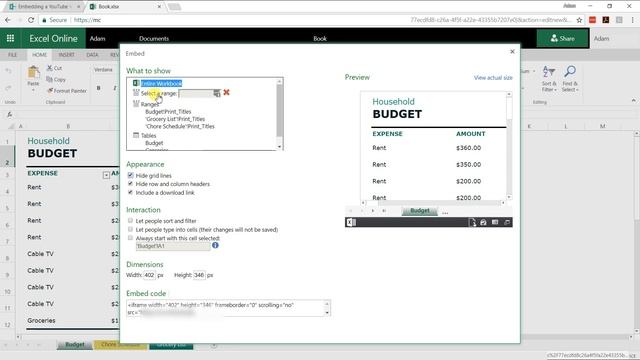Click browser back arrow
The image size is (640, 360).
click(x=8, y=20)
